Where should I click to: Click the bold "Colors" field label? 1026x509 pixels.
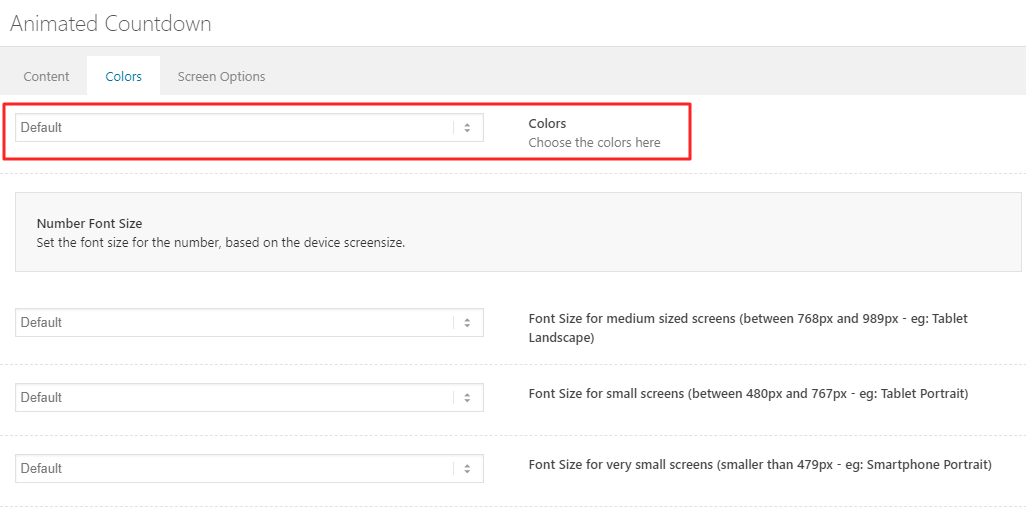pyautogui.click(x=547, y=124)
